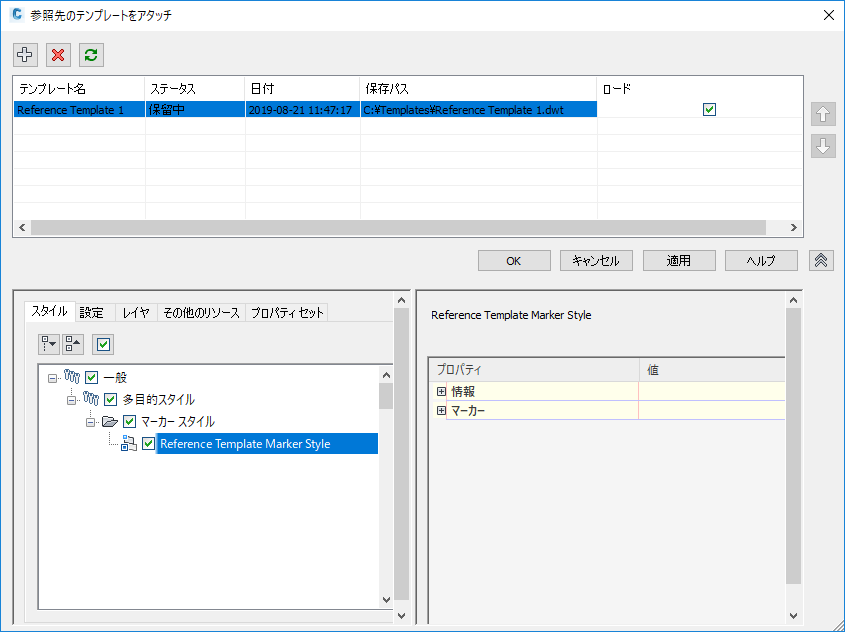
Task: Click the OK button
Action: tap(514, 261)
